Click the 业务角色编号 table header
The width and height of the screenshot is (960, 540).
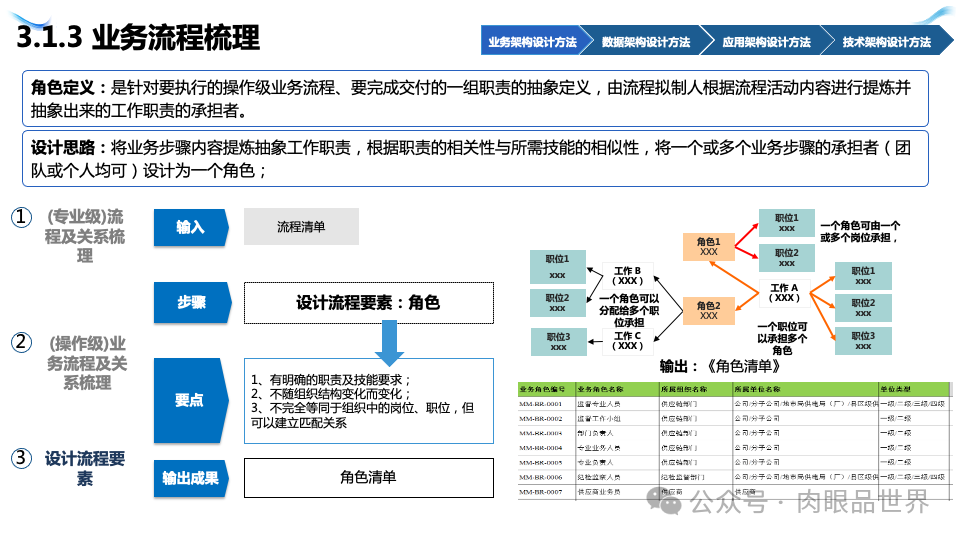546,389
